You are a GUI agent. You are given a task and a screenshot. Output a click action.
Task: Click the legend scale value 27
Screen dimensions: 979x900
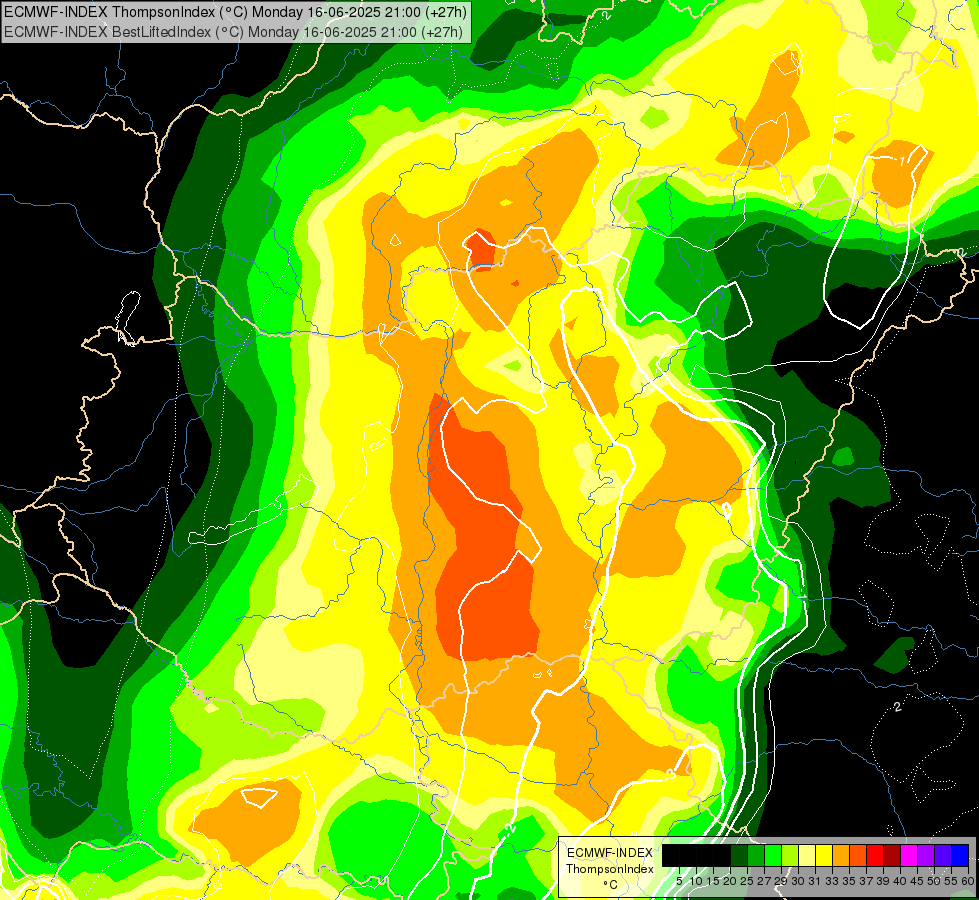coord(764,881)
